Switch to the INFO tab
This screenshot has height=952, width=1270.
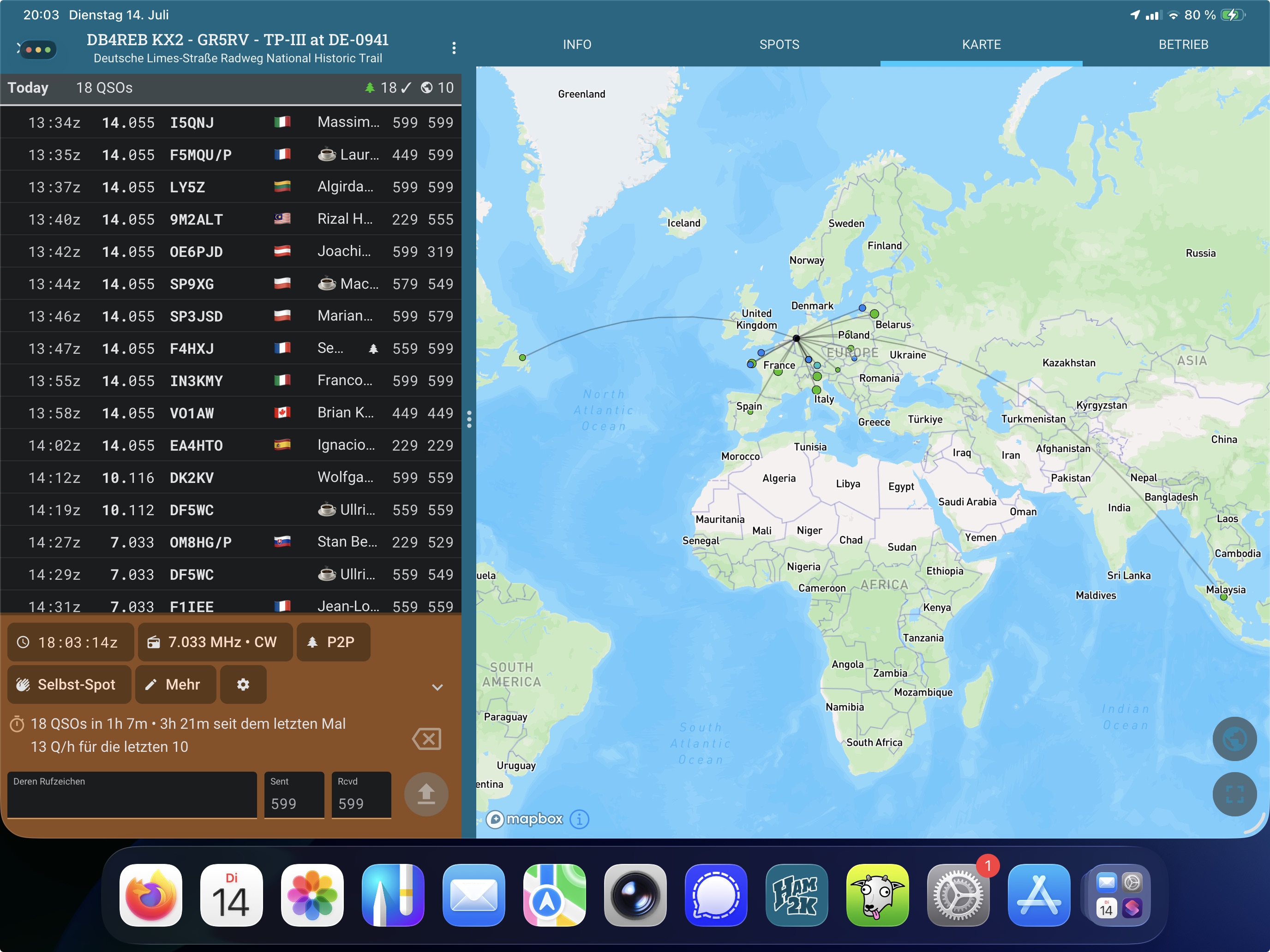577,45
